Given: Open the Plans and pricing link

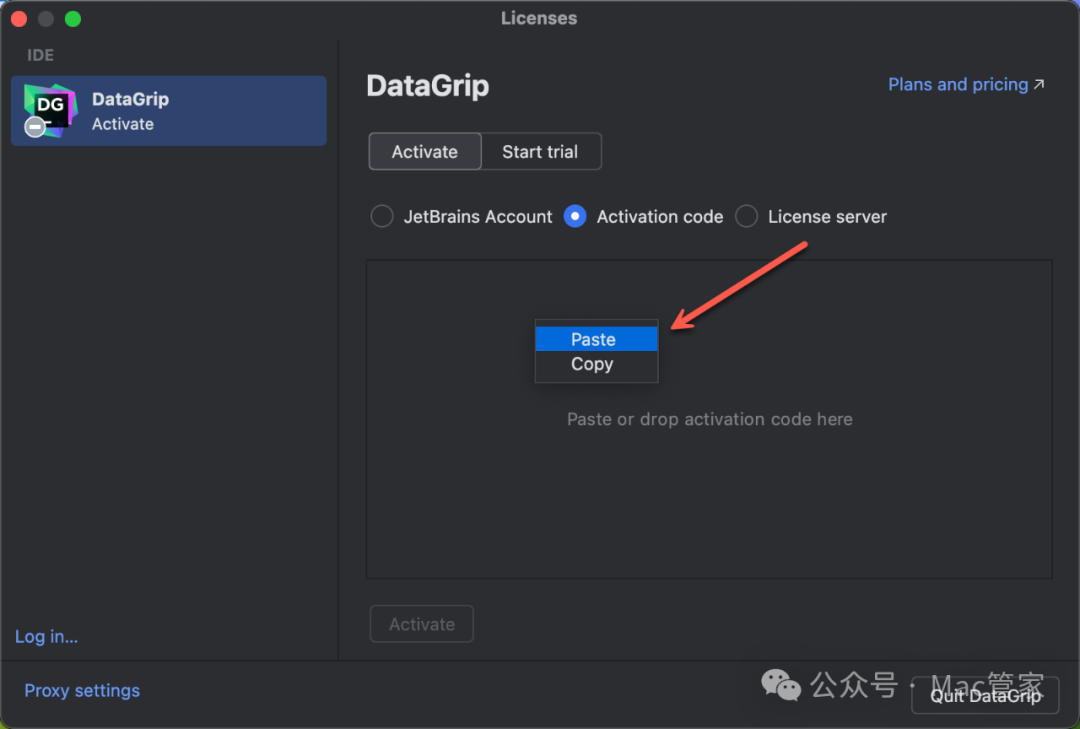Looking at the screenshot, I should [957, 85].
